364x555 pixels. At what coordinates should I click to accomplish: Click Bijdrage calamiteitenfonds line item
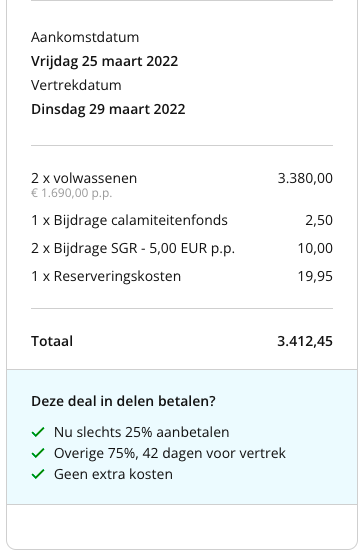pyautogui.click(x=129, y=220)
